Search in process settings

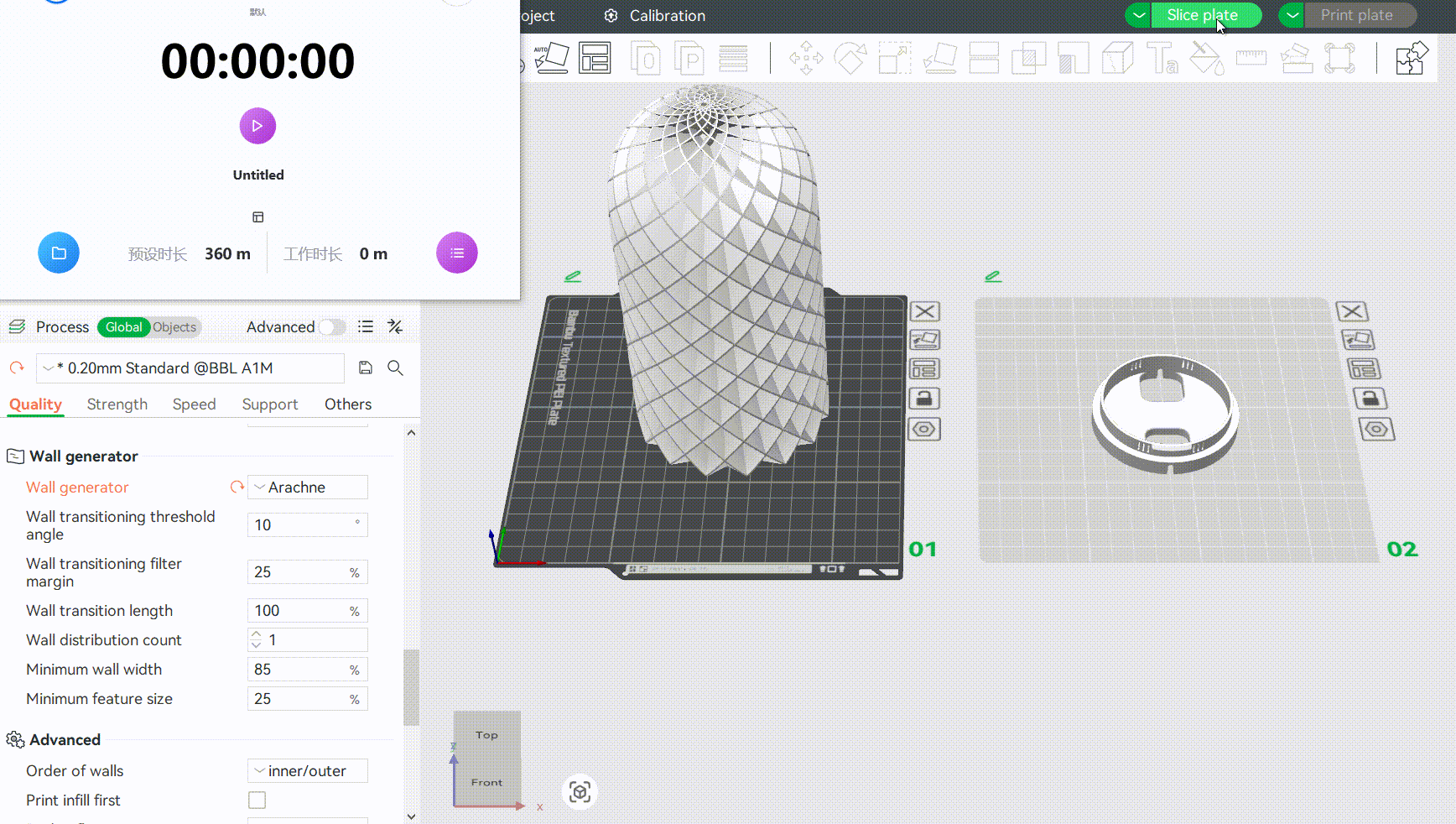tap(395, 368)
